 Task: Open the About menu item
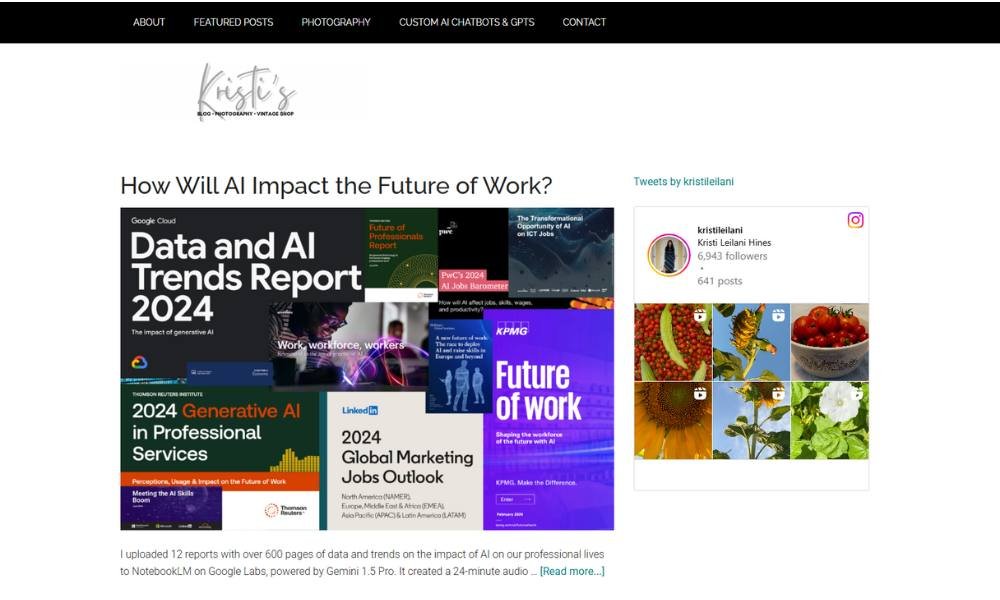click(x=149, y=22)
